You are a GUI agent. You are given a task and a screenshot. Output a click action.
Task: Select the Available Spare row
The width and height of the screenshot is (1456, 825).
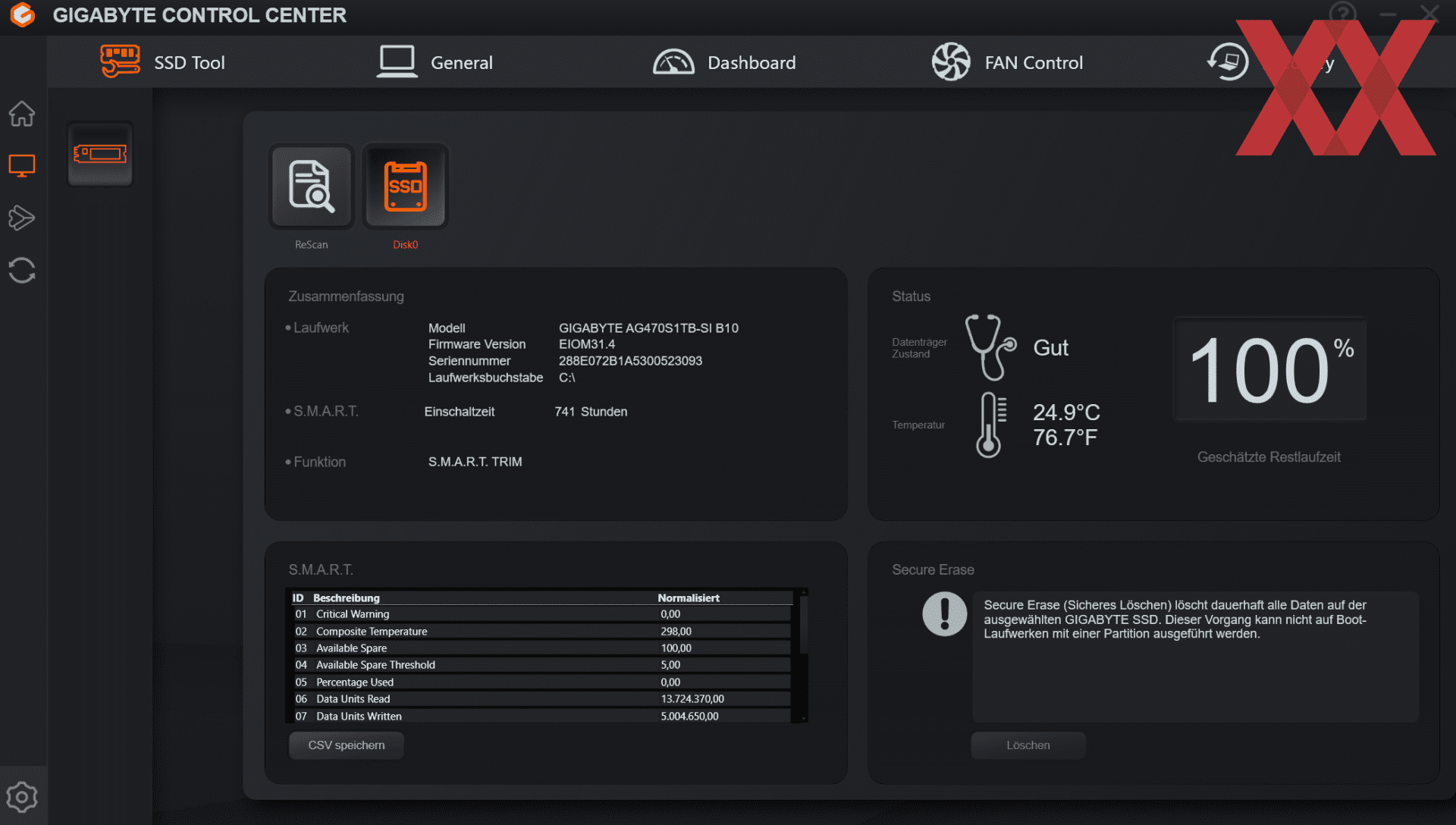tap(541, 648)
